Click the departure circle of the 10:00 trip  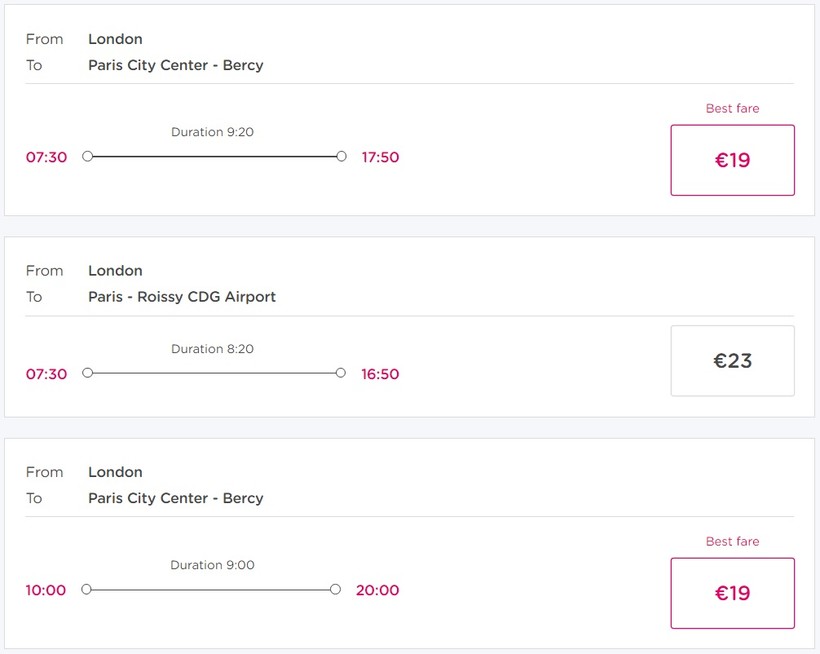(x=86, y=590)
